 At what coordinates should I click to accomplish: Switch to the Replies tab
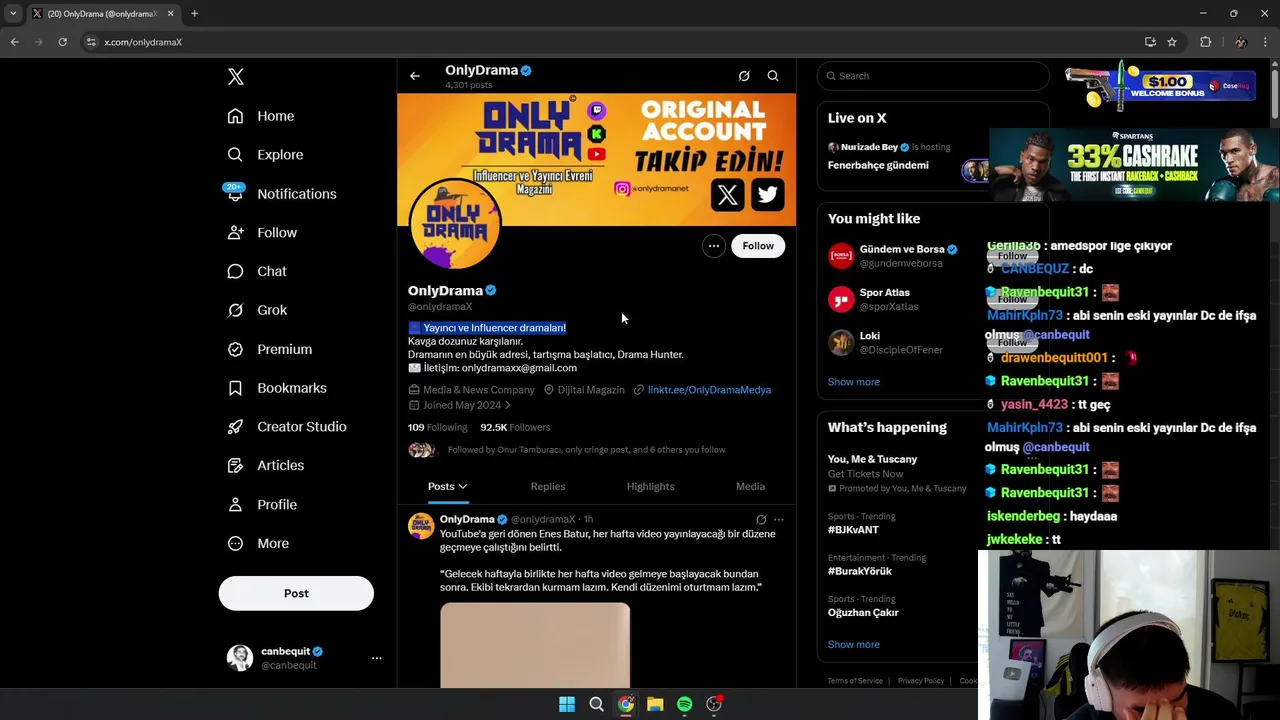point(548,486)
